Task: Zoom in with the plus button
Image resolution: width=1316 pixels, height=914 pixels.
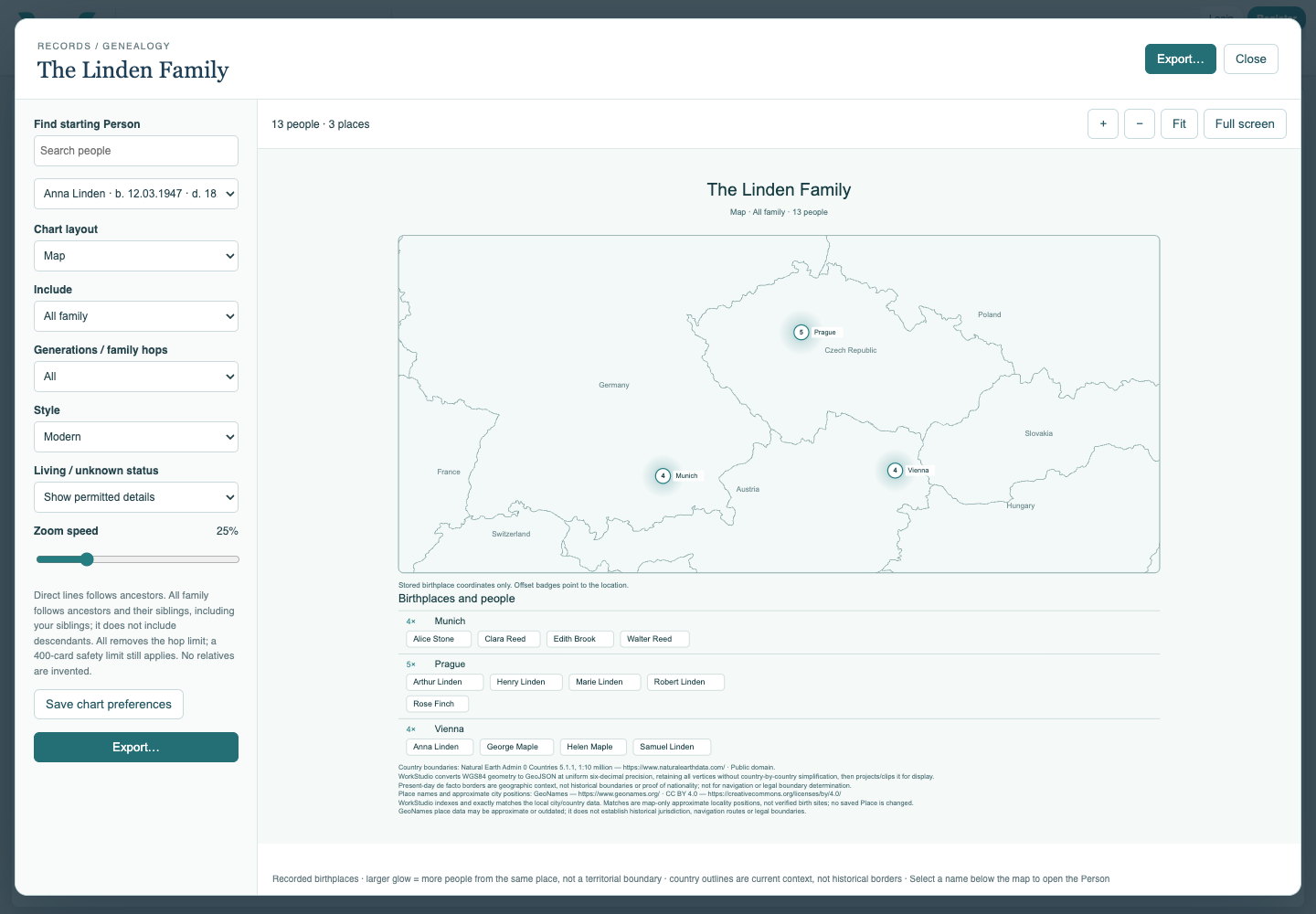Action: pos(1103,124)
